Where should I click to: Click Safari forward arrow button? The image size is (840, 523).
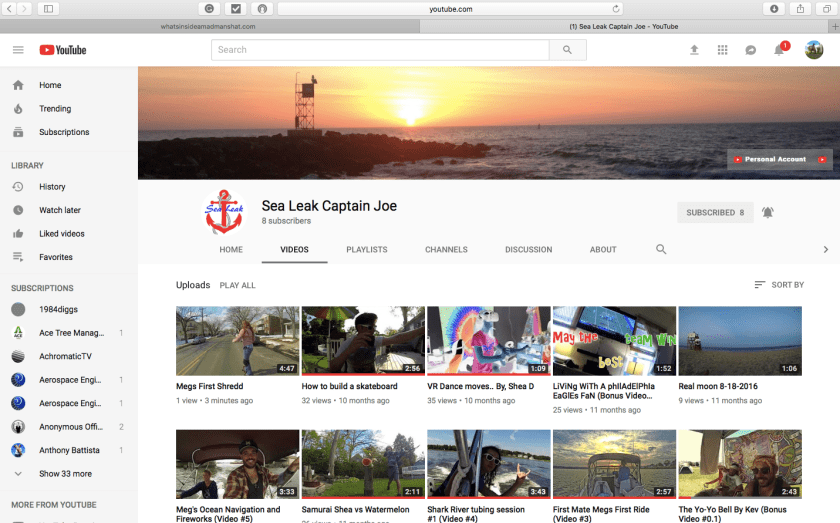point(24,9)
